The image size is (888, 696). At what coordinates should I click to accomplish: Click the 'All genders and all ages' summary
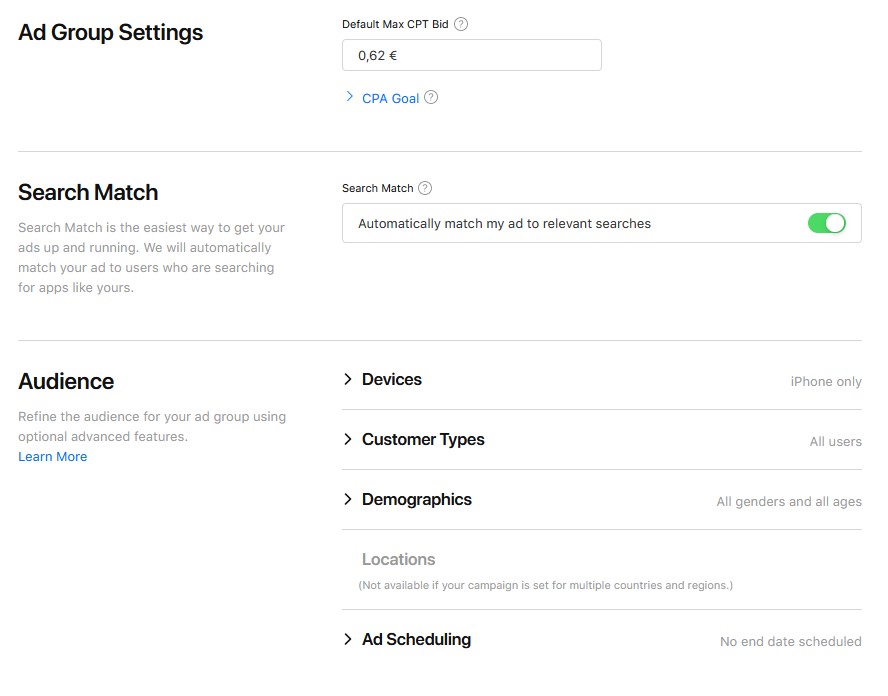tap(789, 501)
